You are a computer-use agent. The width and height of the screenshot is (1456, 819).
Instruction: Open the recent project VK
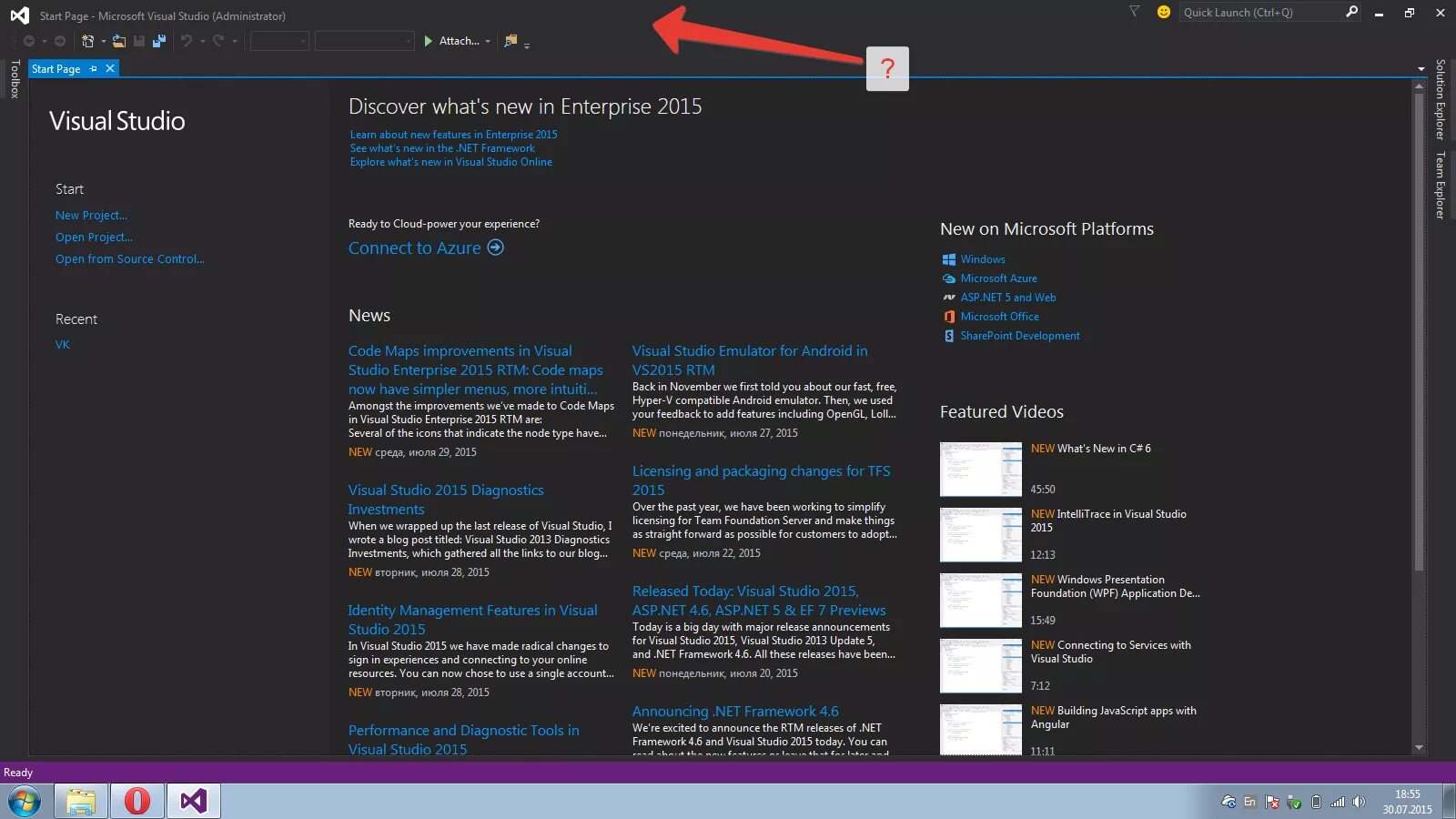click(63, 345)
